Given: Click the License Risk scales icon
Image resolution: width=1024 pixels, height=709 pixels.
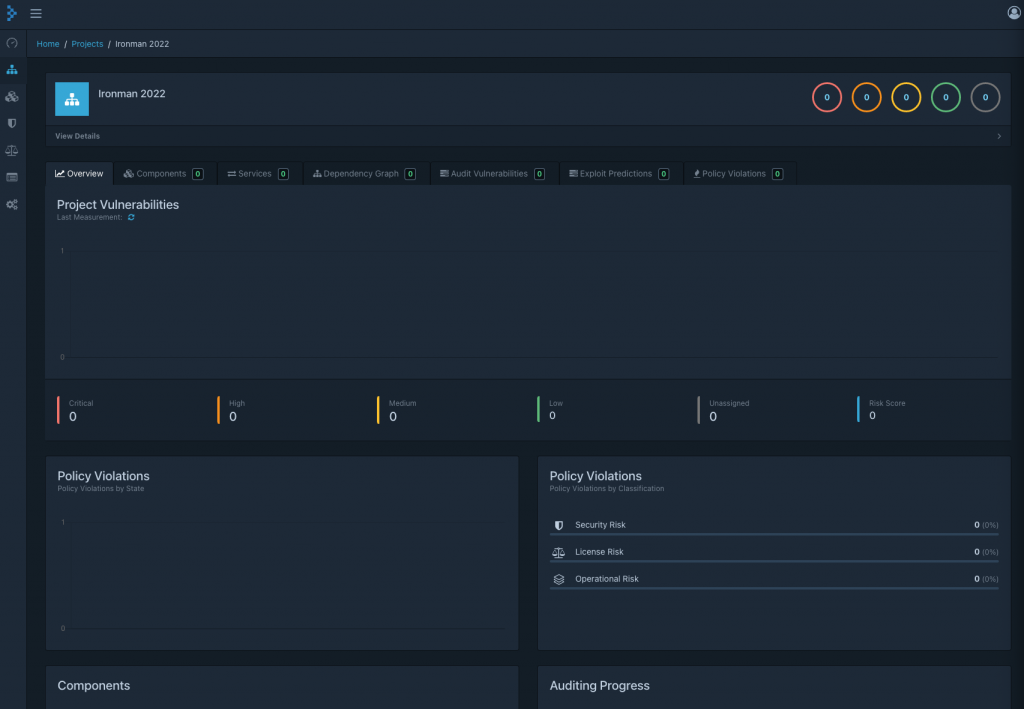Looking at the screenshot, I should (x=558, y=552).
